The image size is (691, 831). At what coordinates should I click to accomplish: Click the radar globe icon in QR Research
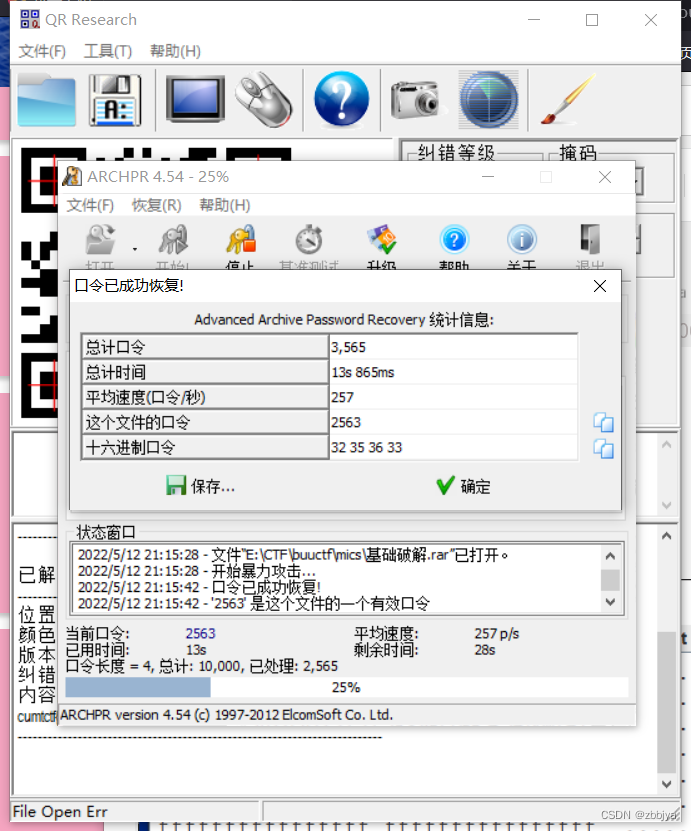(489, 100)
